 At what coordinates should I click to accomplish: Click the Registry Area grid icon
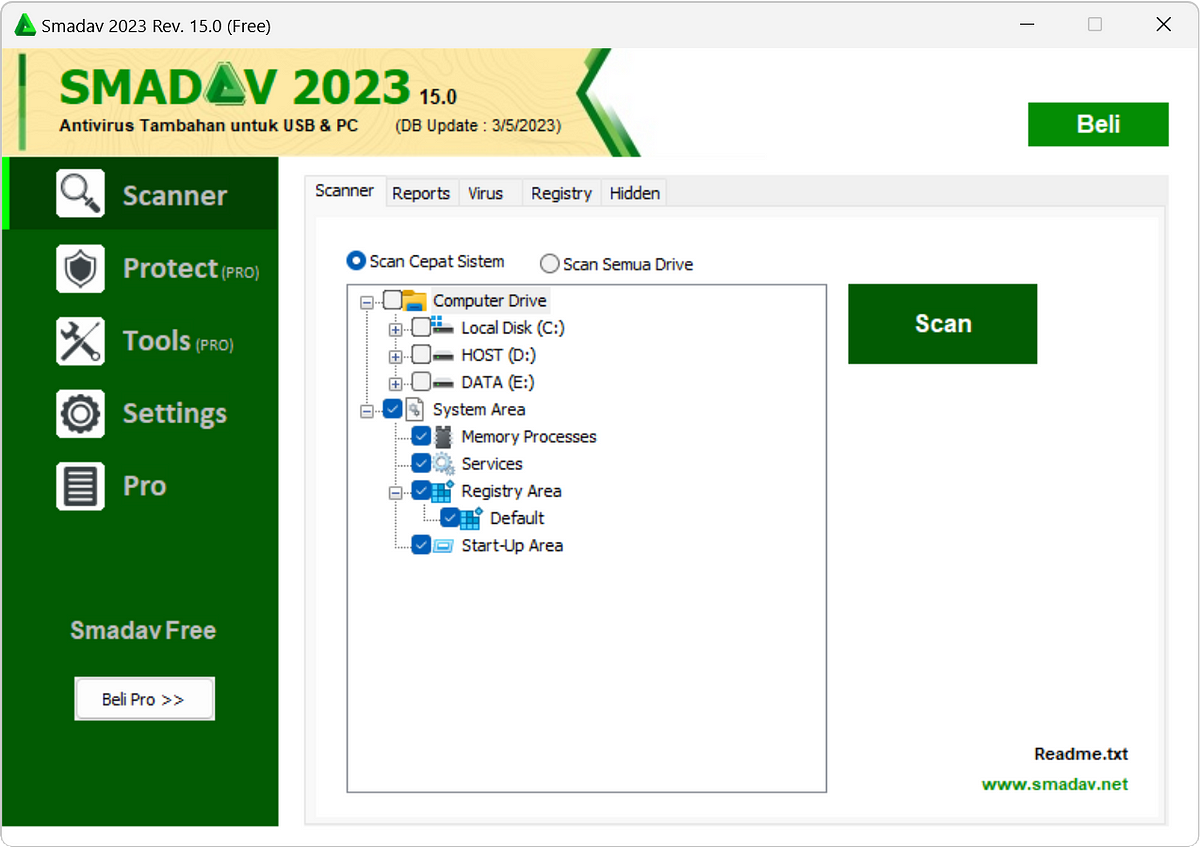tap(443, 490)
